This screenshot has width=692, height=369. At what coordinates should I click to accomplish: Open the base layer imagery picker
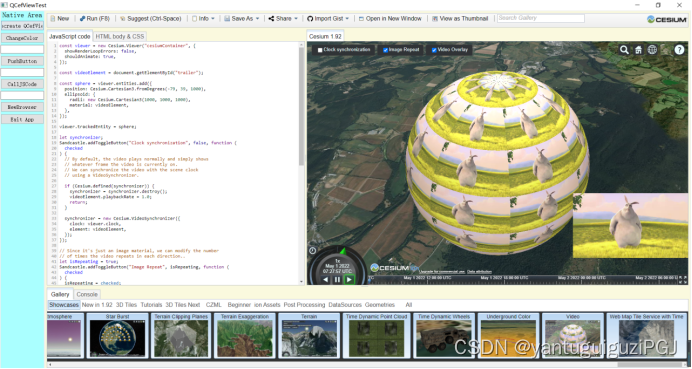[666, 50]
